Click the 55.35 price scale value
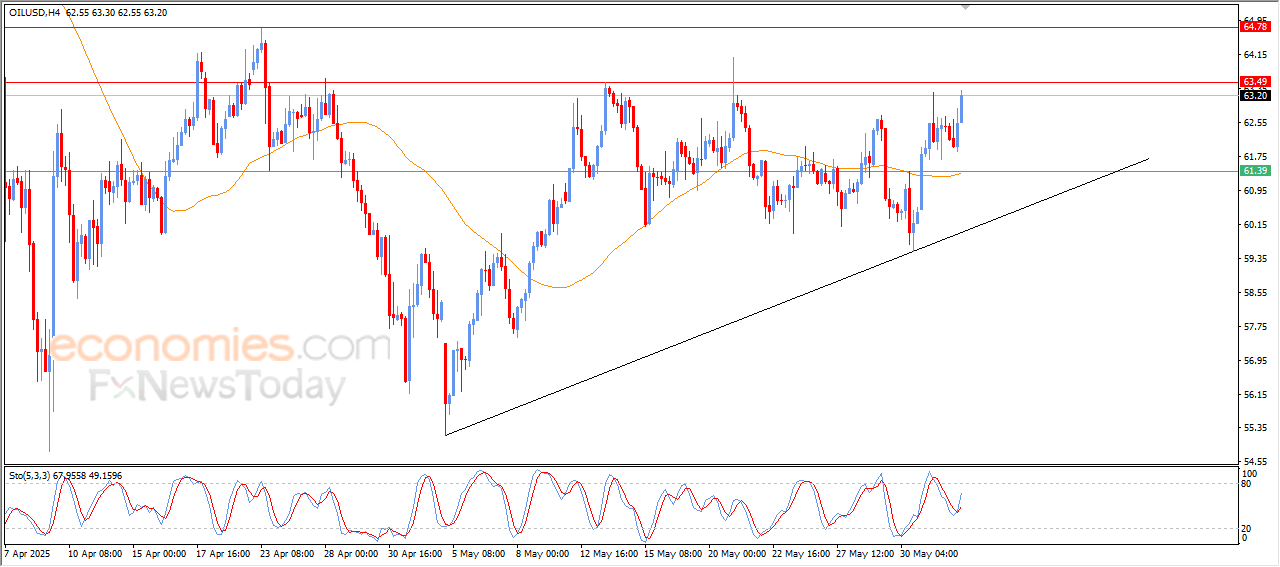This screenshot has height=567, width=1280. 1255,428
